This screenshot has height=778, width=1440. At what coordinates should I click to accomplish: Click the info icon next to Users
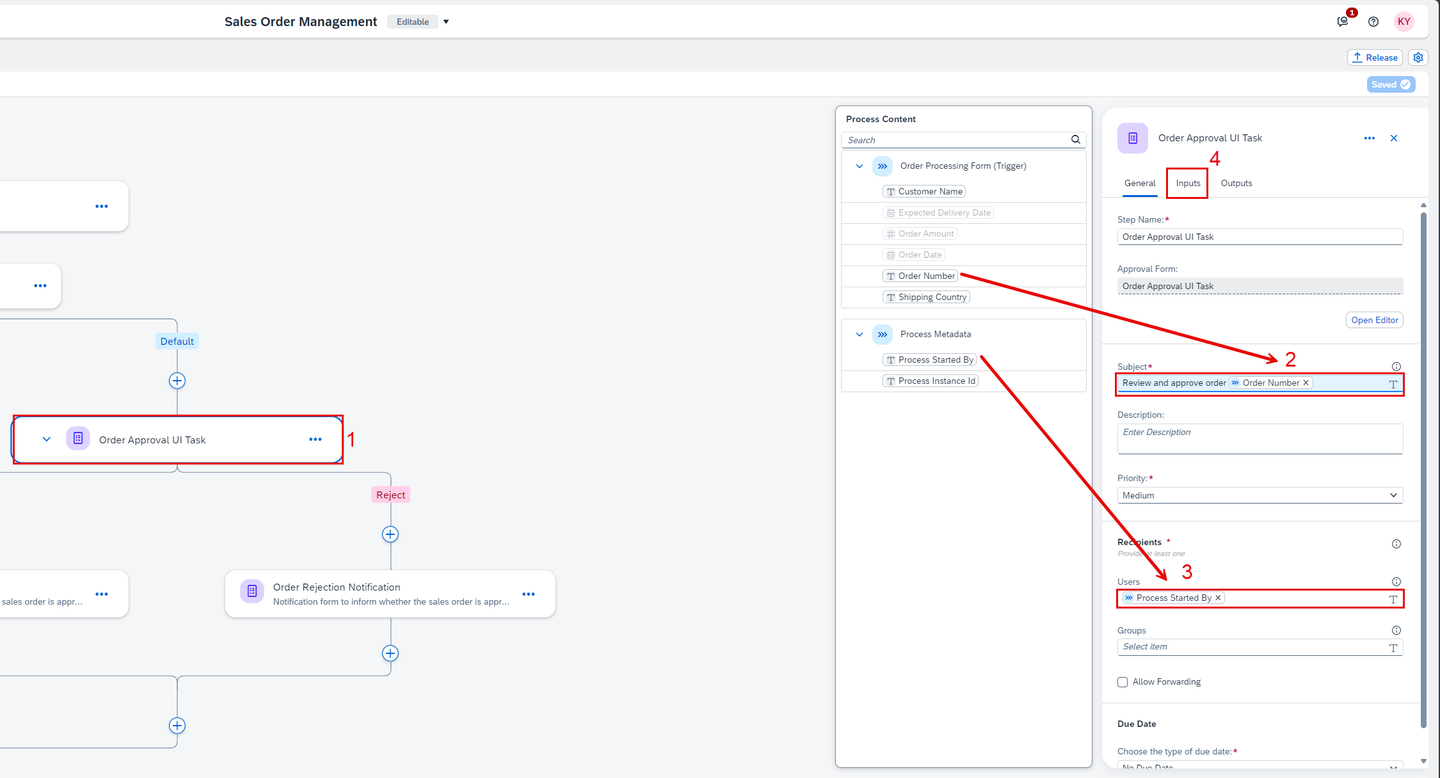coord(1396,581)
